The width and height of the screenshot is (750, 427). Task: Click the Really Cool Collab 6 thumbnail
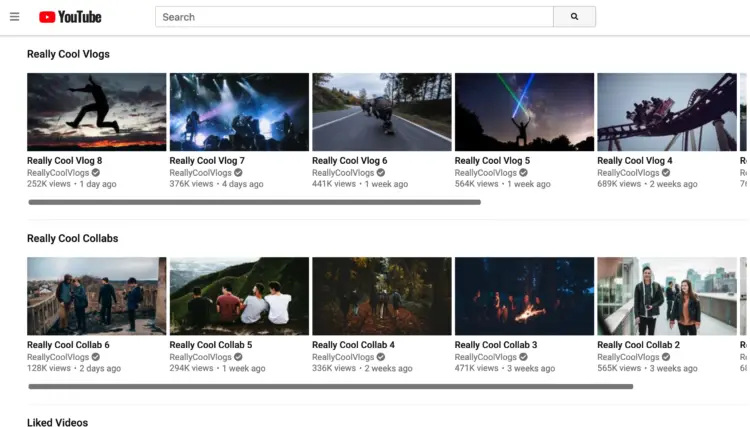pyautogui.click(x=96, y=296)
